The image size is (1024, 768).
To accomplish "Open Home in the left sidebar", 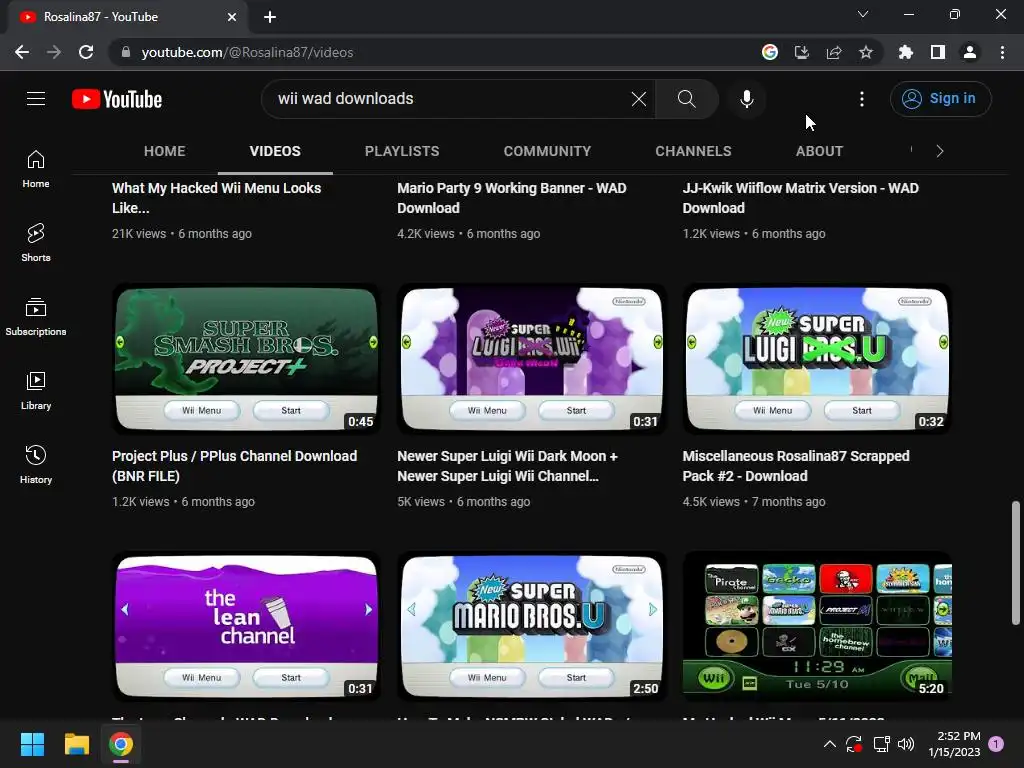I will pos(36,169).
